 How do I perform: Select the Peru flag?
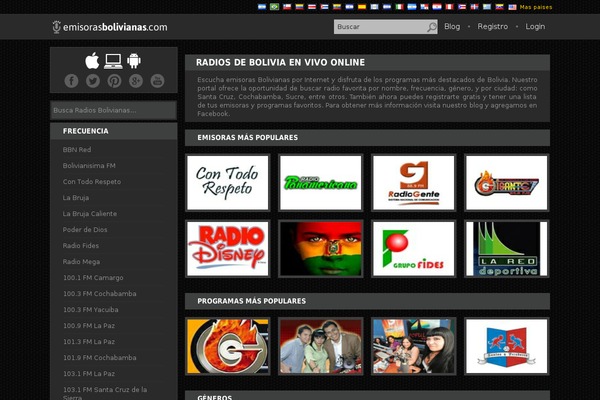point(450,7)
